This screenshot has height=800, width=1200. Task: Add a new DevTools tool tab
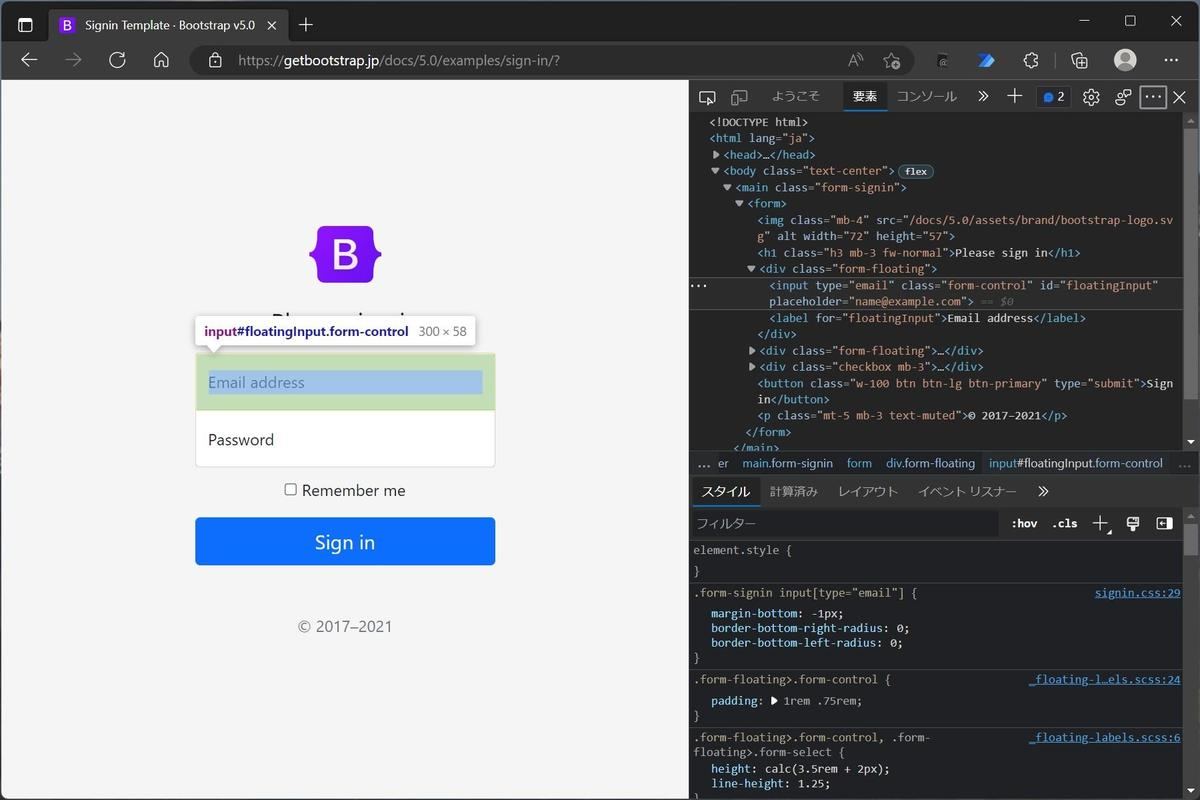[1014, 96]
